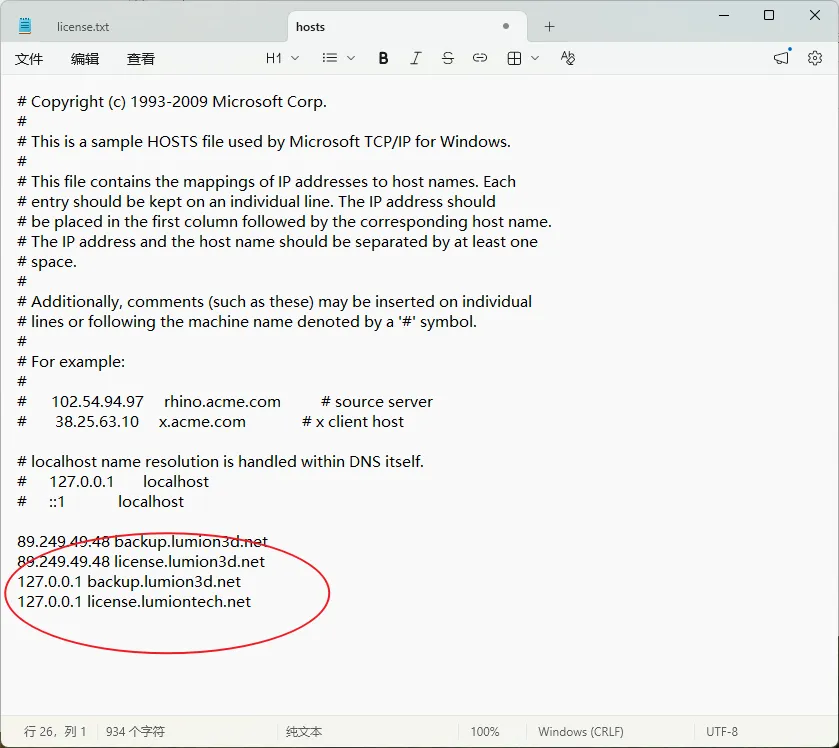Open Notepad settings gear
The image size is (839, 748).
814,58
